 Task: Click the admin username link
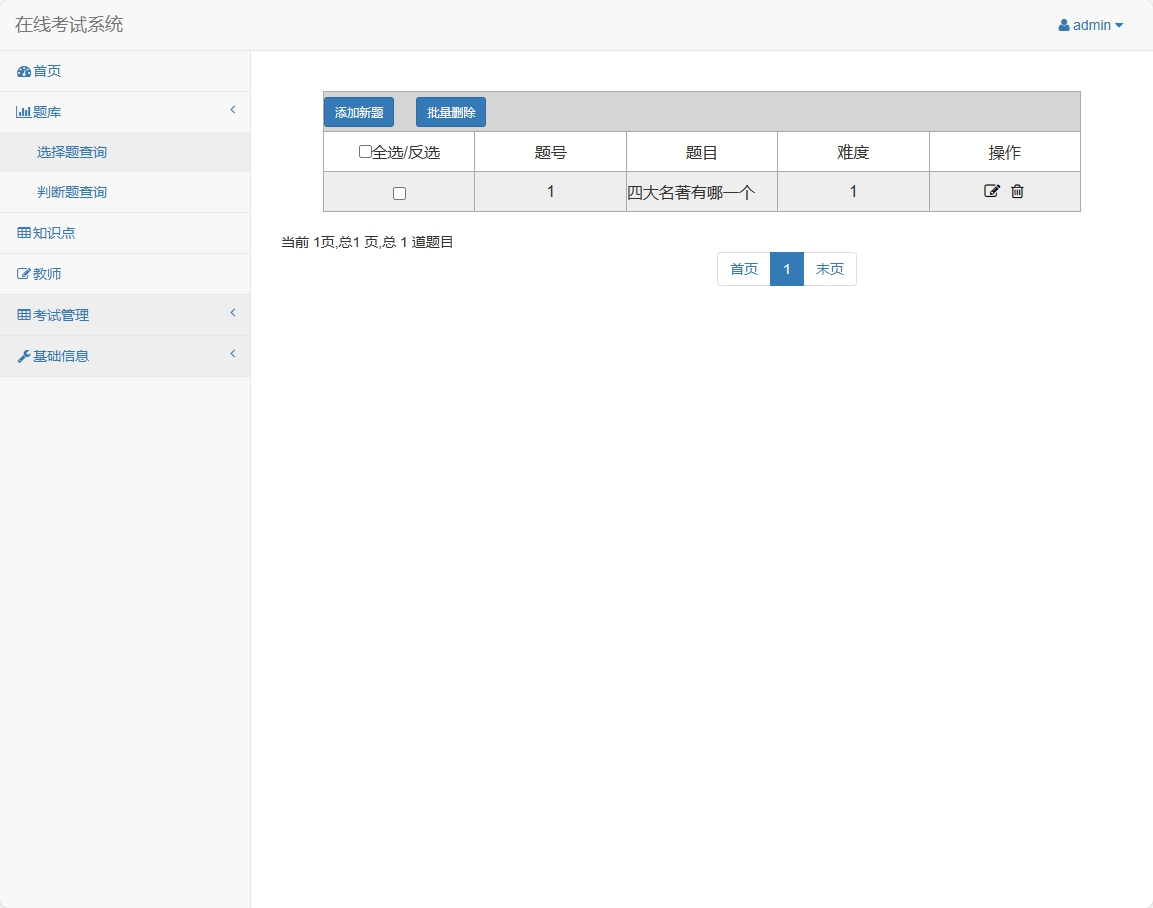coord(1092,26)
